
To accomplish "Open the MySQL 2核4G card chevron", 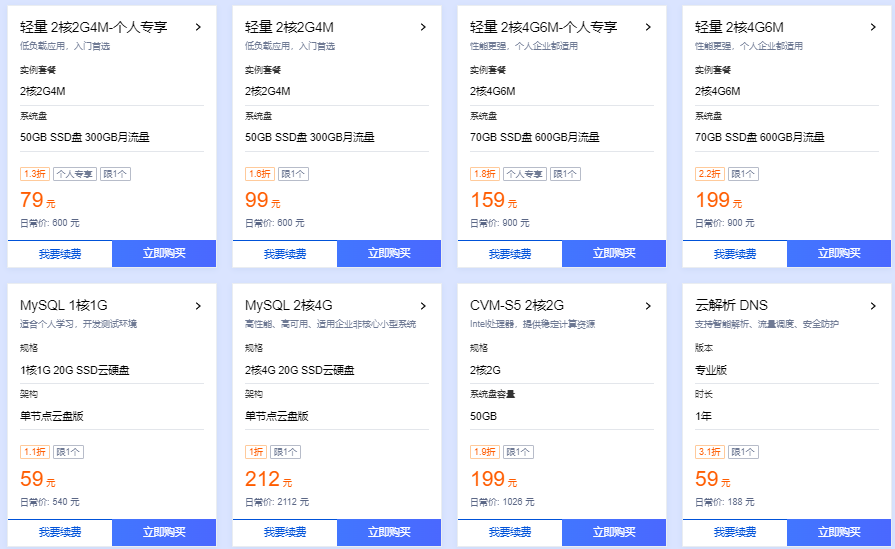I will click(423, 306).
